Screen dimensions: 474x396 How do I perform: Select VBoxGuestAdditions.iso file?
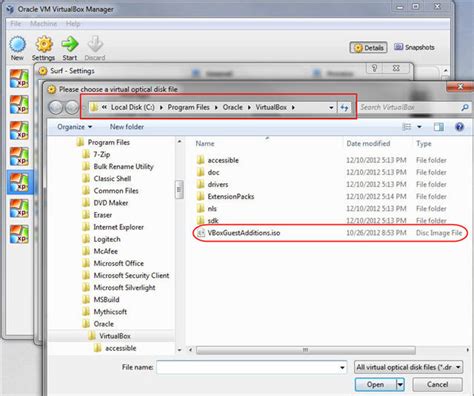244,233
